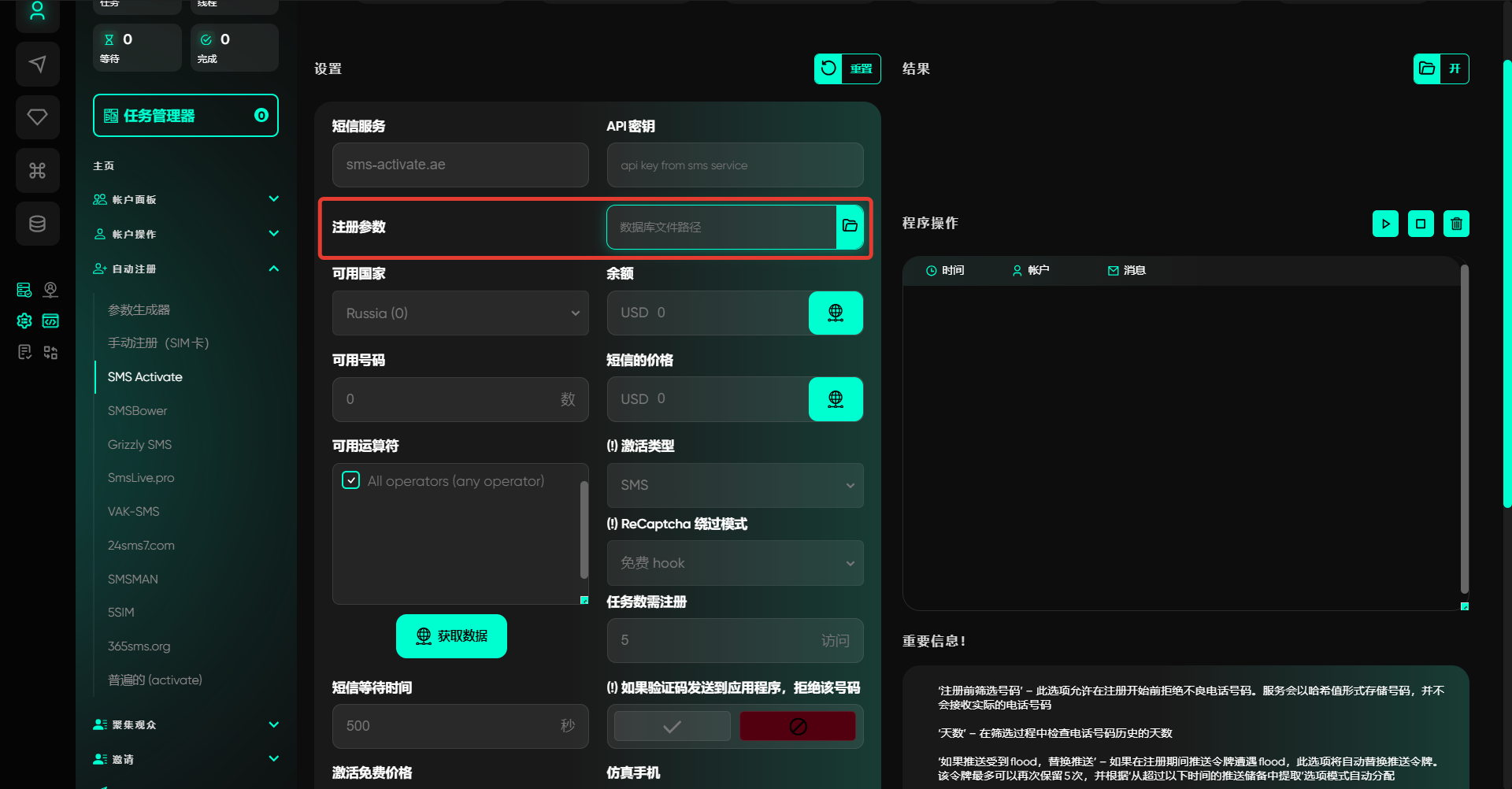Click the API key input field
1512x789 pixels.
point(734,165)
